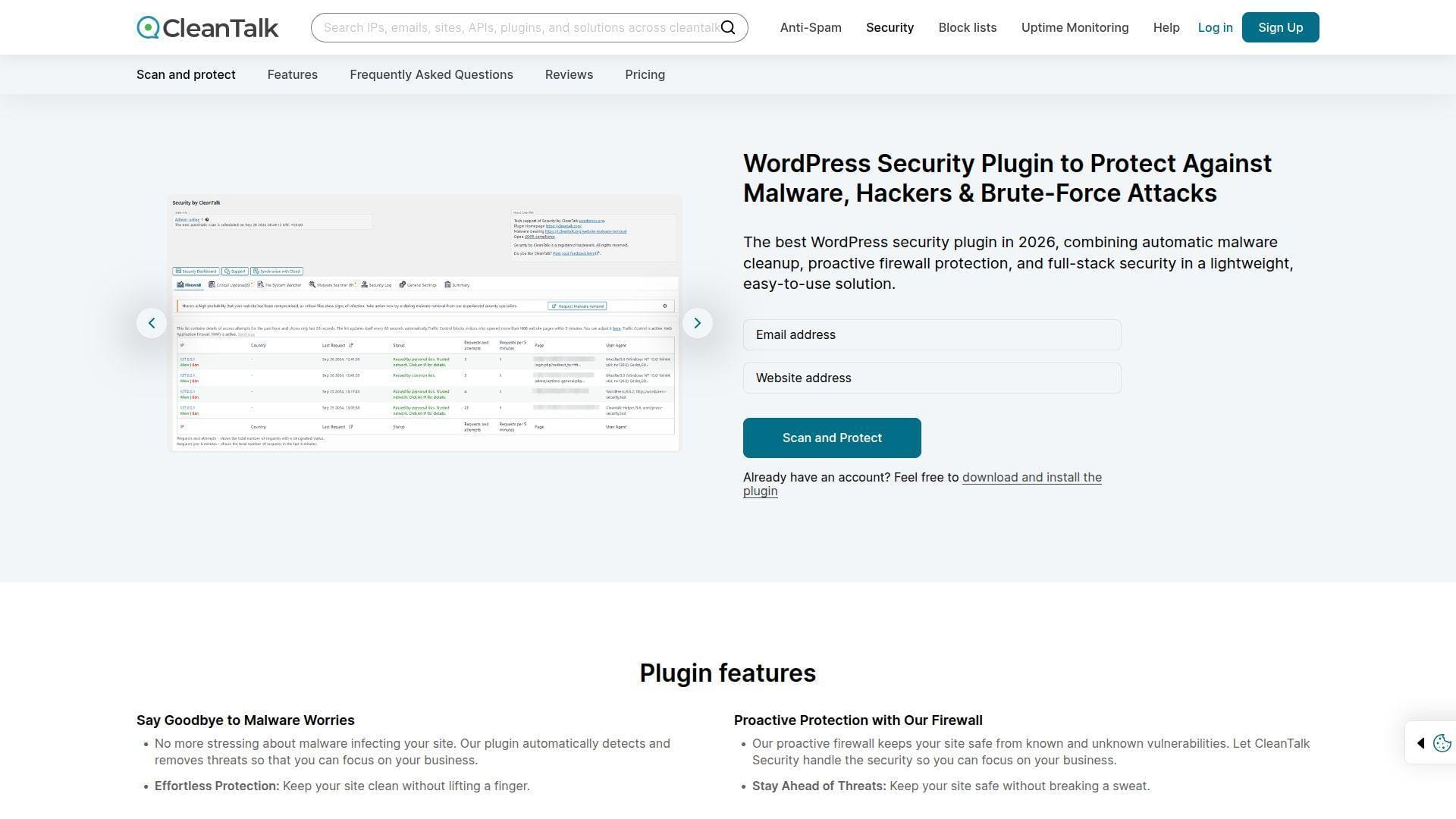1456x819 pixels.
Task: Jump to the Pricing section
Action: (x=645, y=74)
